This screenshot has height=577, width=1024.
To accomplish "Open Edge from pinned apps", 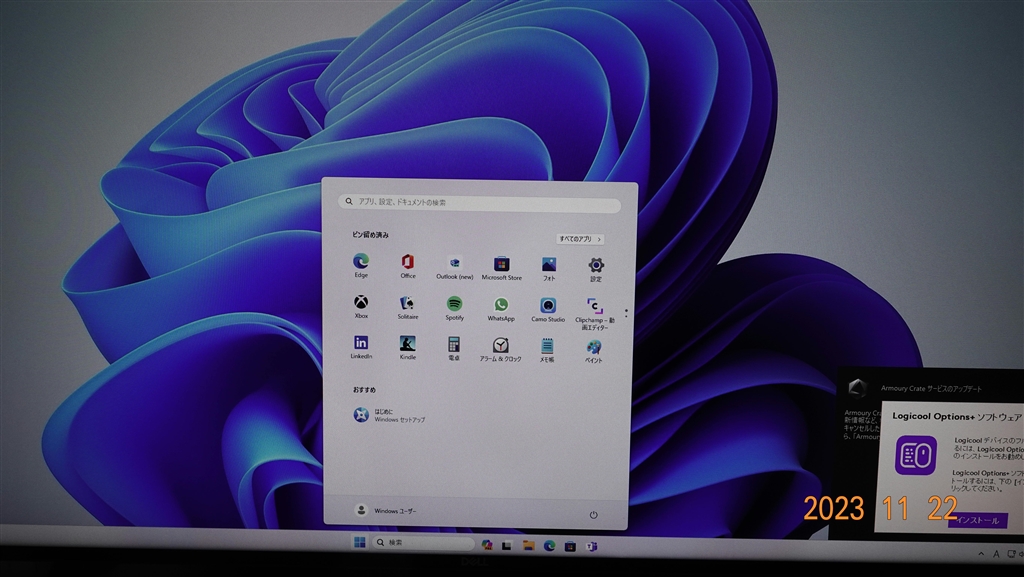I will click(x=361, y=266).
